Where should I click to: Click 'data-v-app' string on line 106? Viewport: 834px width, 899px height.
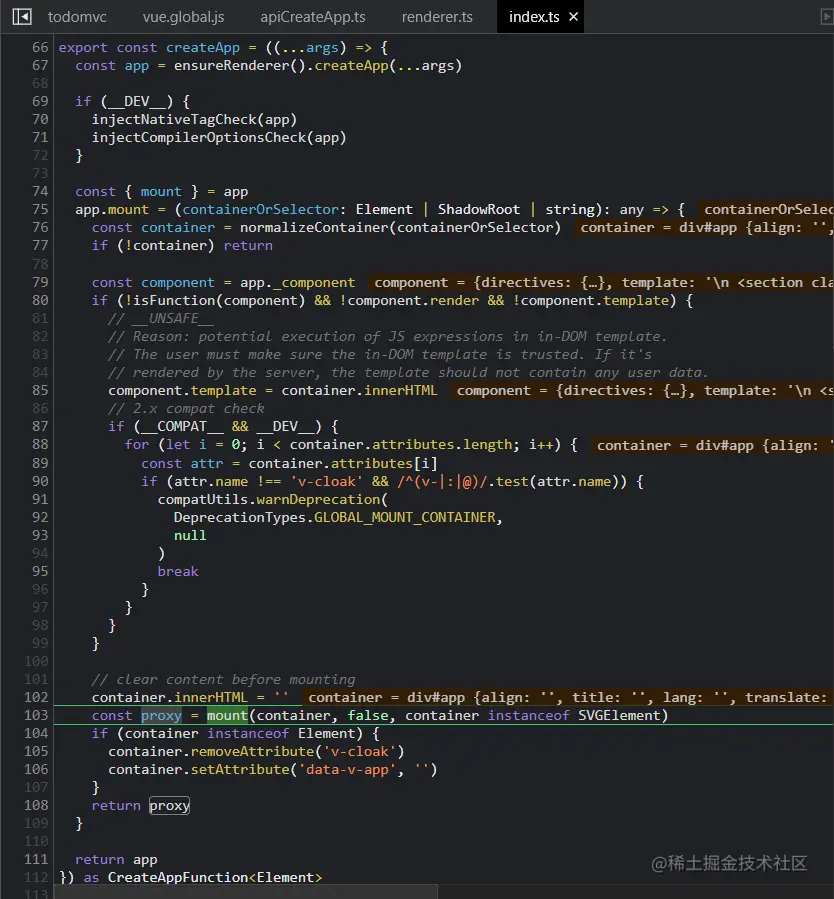point(347,769)
